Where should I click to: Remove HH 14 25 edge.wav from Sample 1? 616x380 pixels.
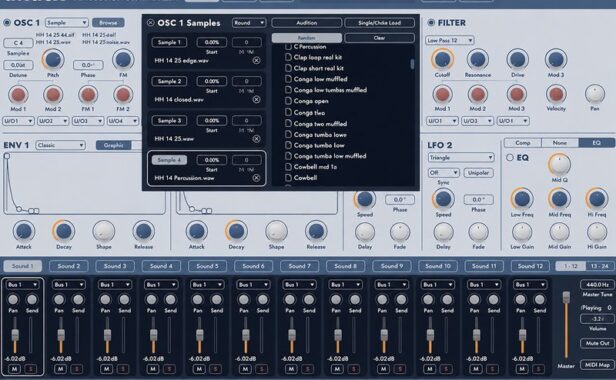point(256,60)
